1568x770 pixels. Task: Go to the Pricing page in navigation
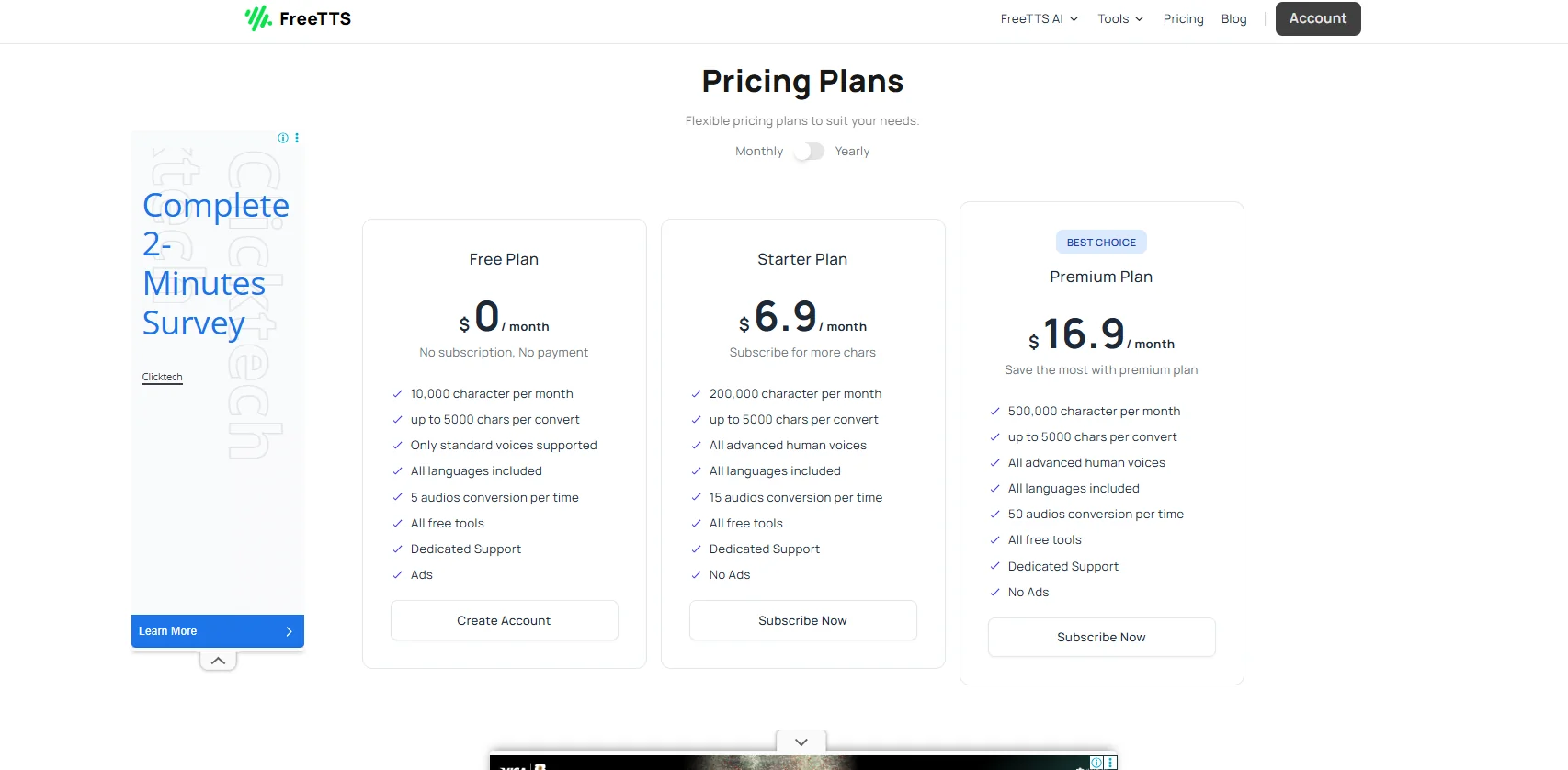[1183, 19]
